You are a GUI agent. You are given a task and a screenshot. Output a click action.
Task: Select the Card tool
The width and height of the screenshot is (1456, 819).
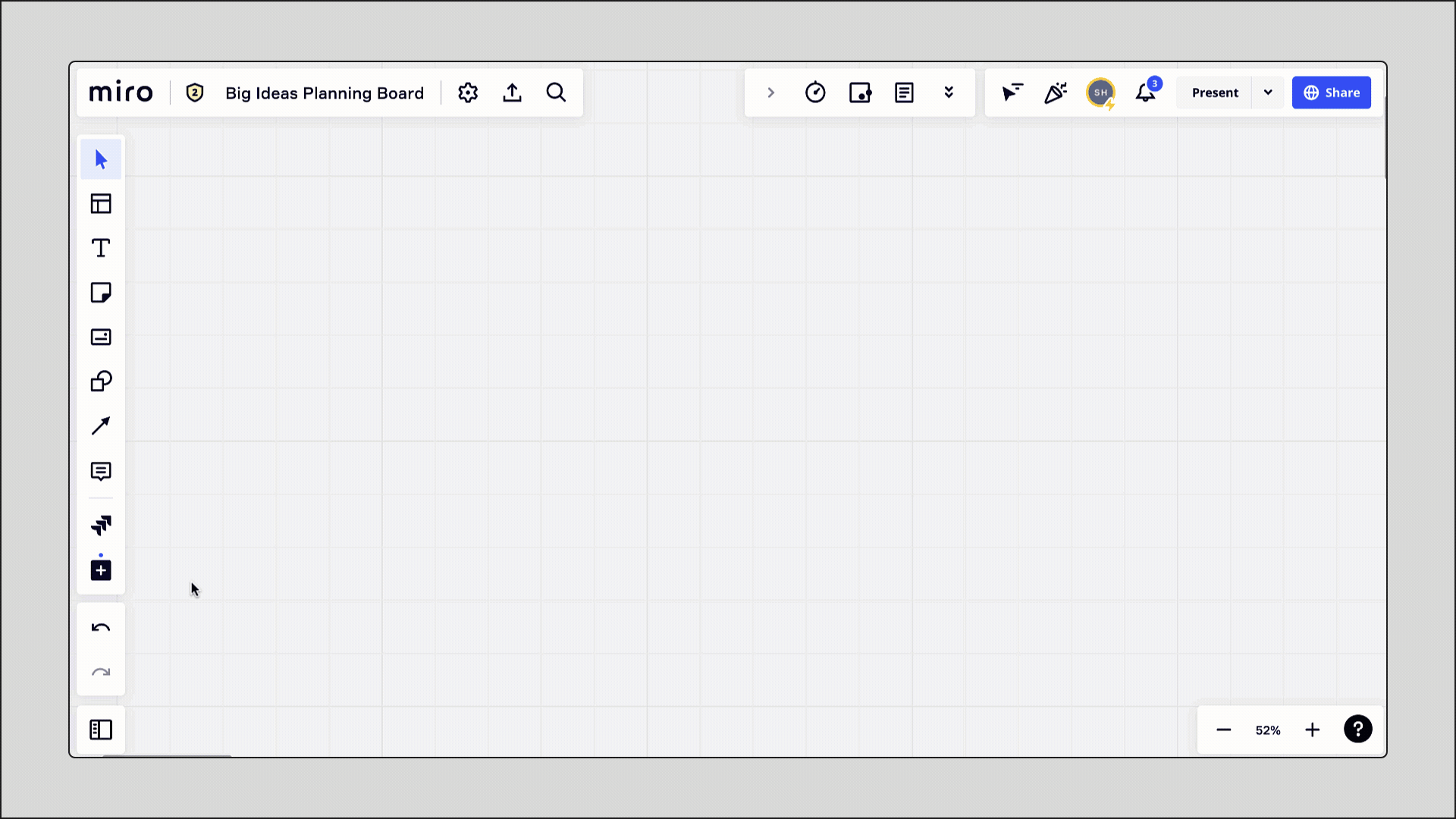tap(101, 337)
